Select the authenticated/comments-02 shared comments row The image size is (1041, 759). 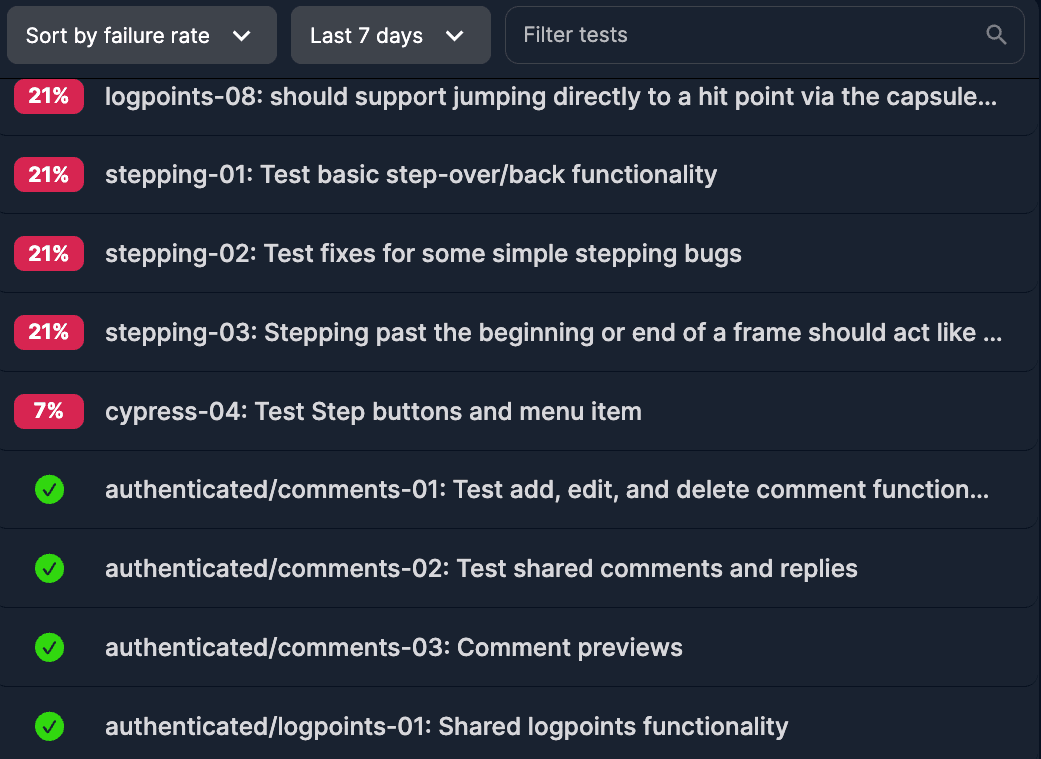tap(480, 568)
